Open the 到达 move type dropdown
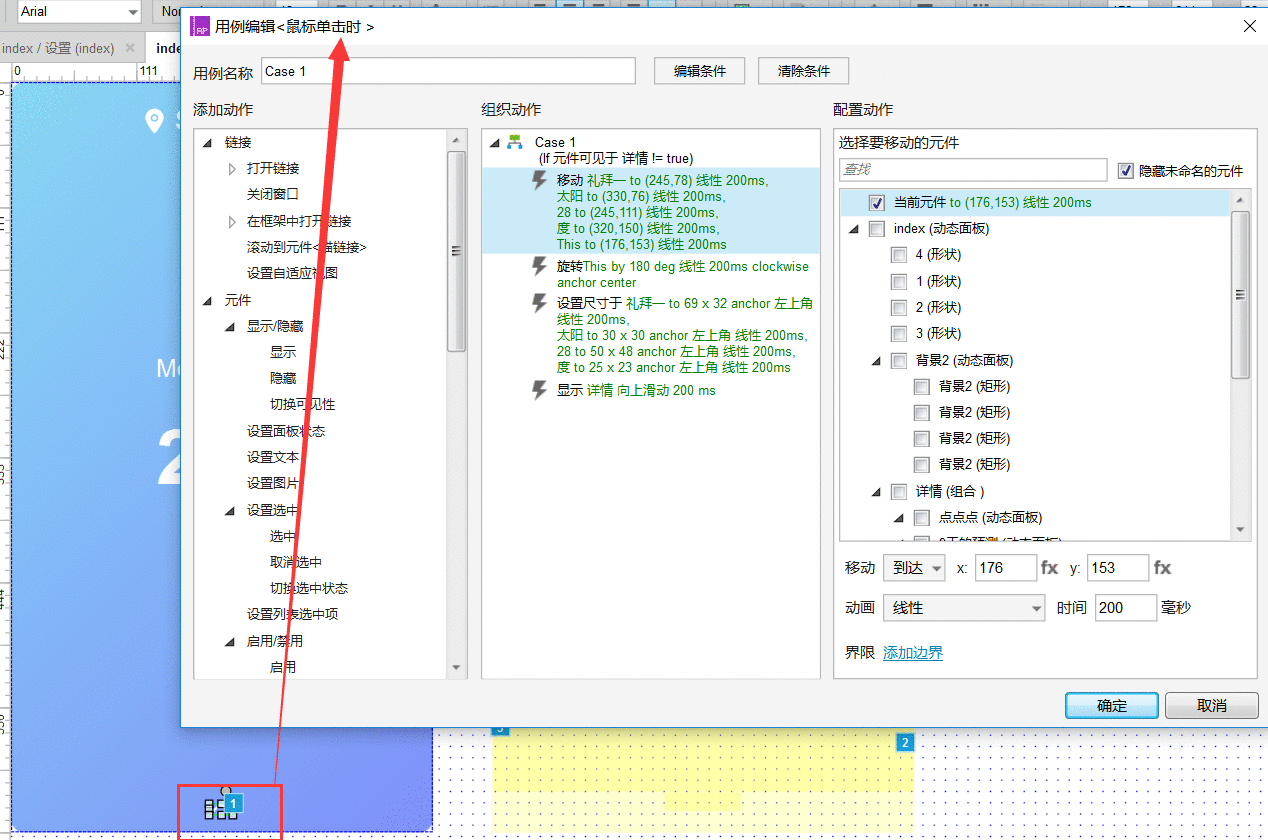Screen dimensions: 1268x840 (914, 568)
